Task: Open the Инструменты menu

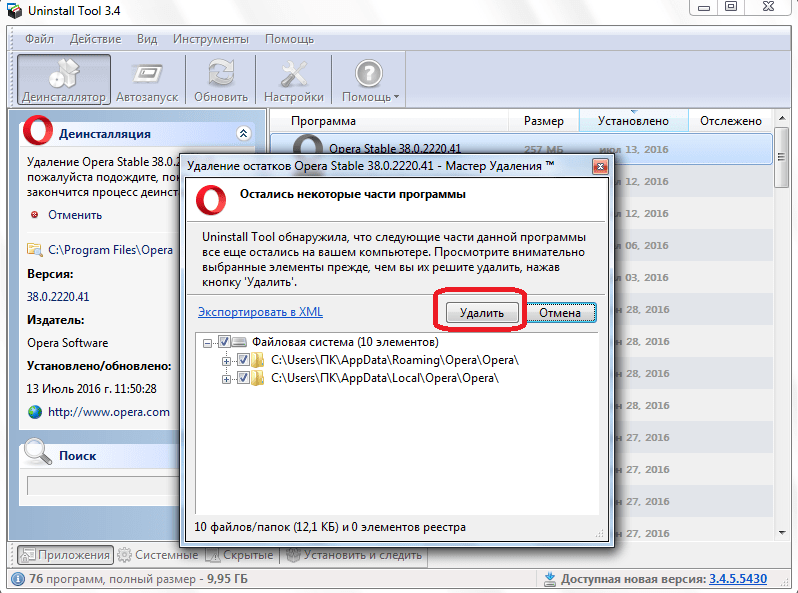Action: tap(211, 39)
